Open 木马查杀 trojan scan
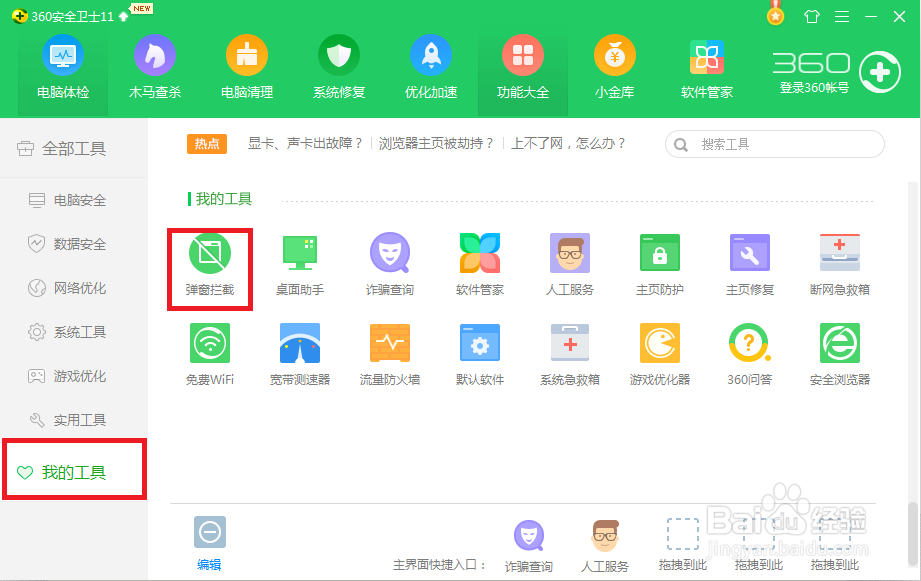The height and width of the screenshot is (581, 921). coord(154,68)
